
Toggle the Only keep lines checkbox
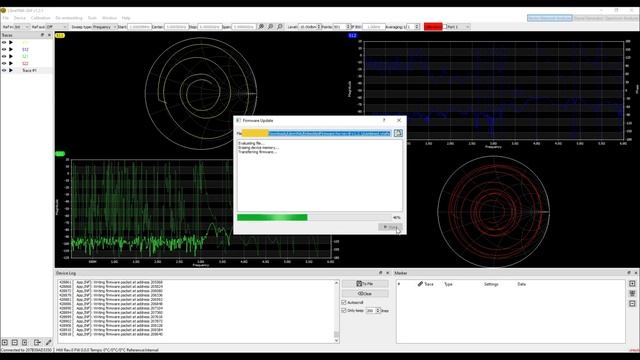(x=344, y=311)
